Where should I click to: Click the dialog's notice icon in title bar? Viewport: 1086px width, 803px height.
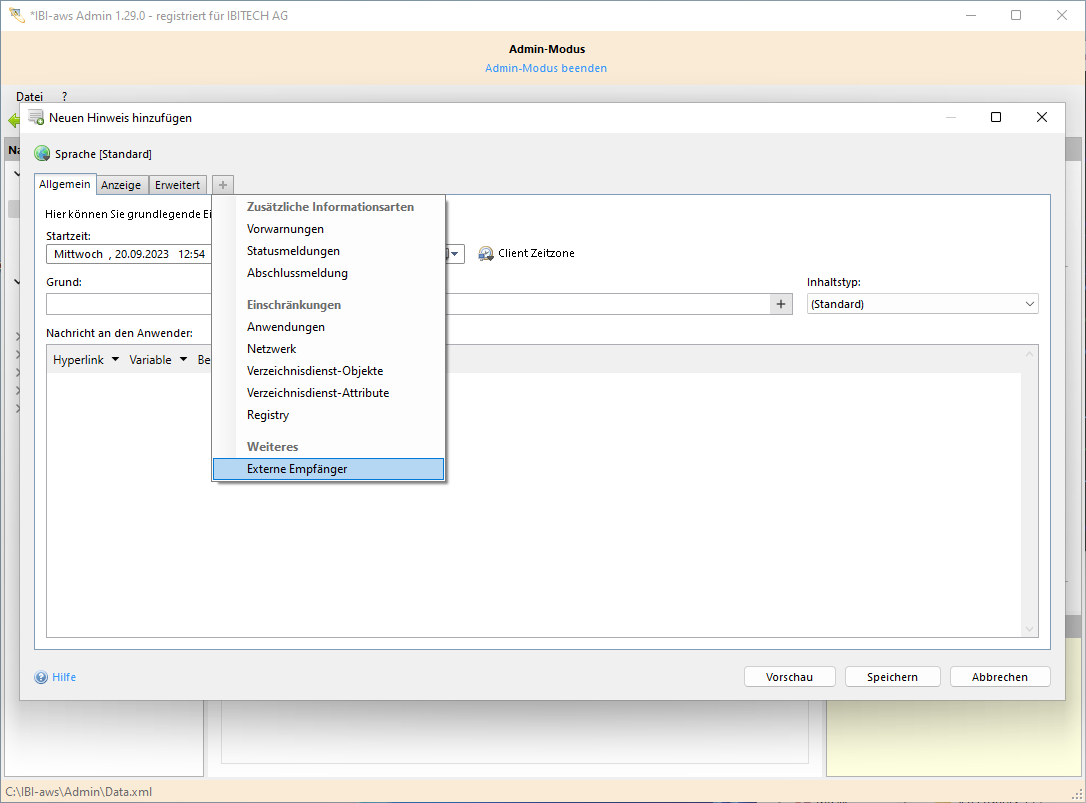pos(36,117)
